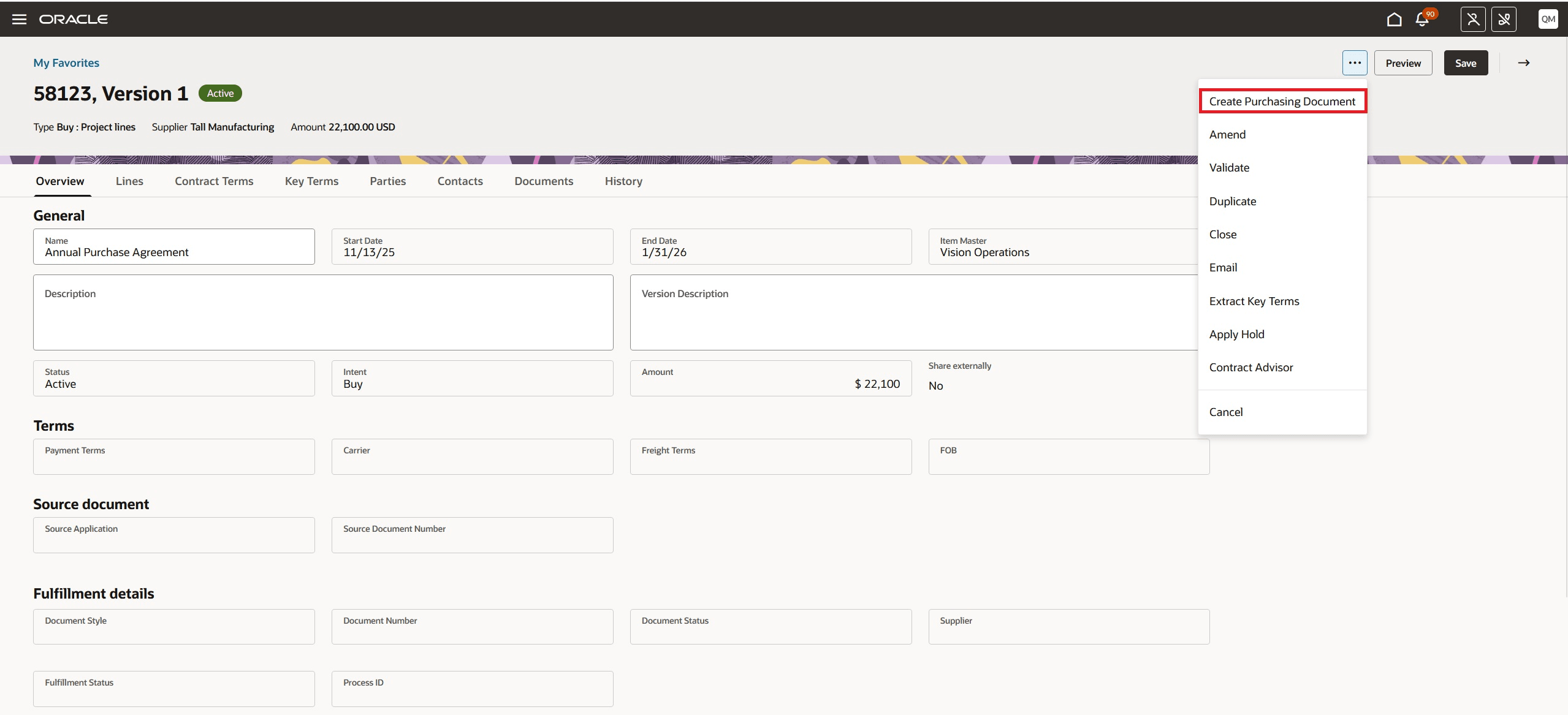This screenshot has width=1568, height=715.
Task: Go to the Oracle home page
Action: (x=1393, y=19)
